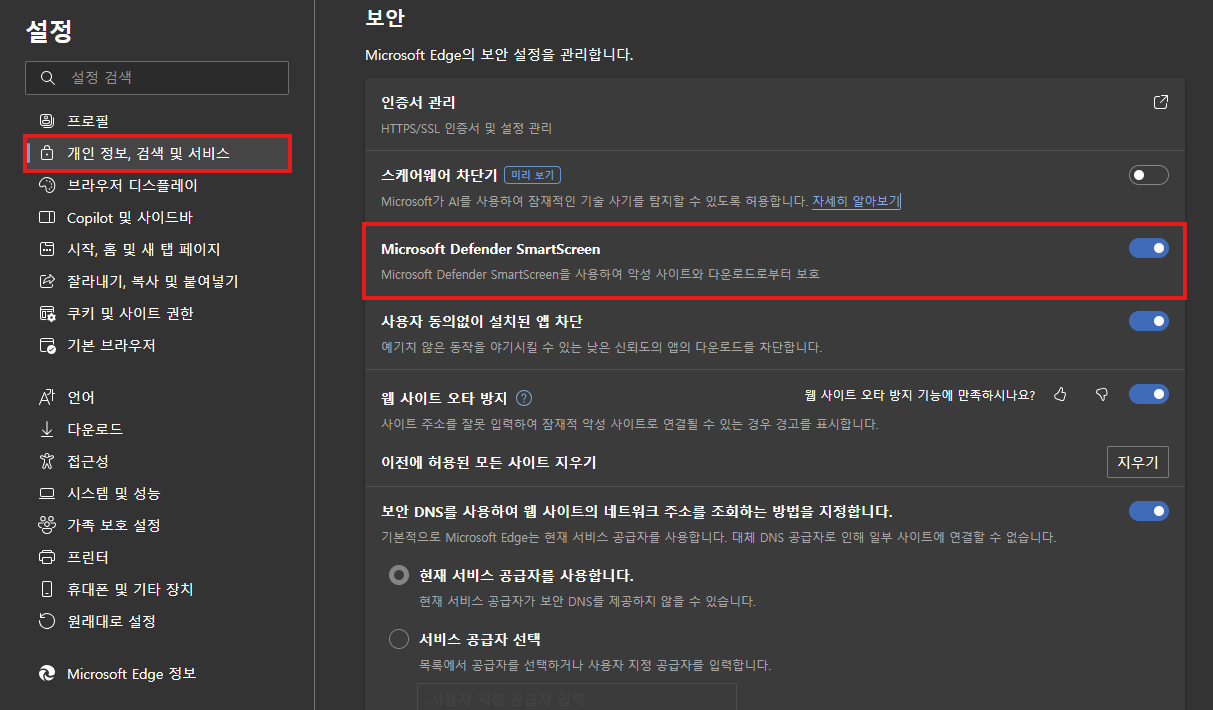1213x710 pixels.
Task: Click the family icon beside 가족 보호 설정
Action: point(47,525)
